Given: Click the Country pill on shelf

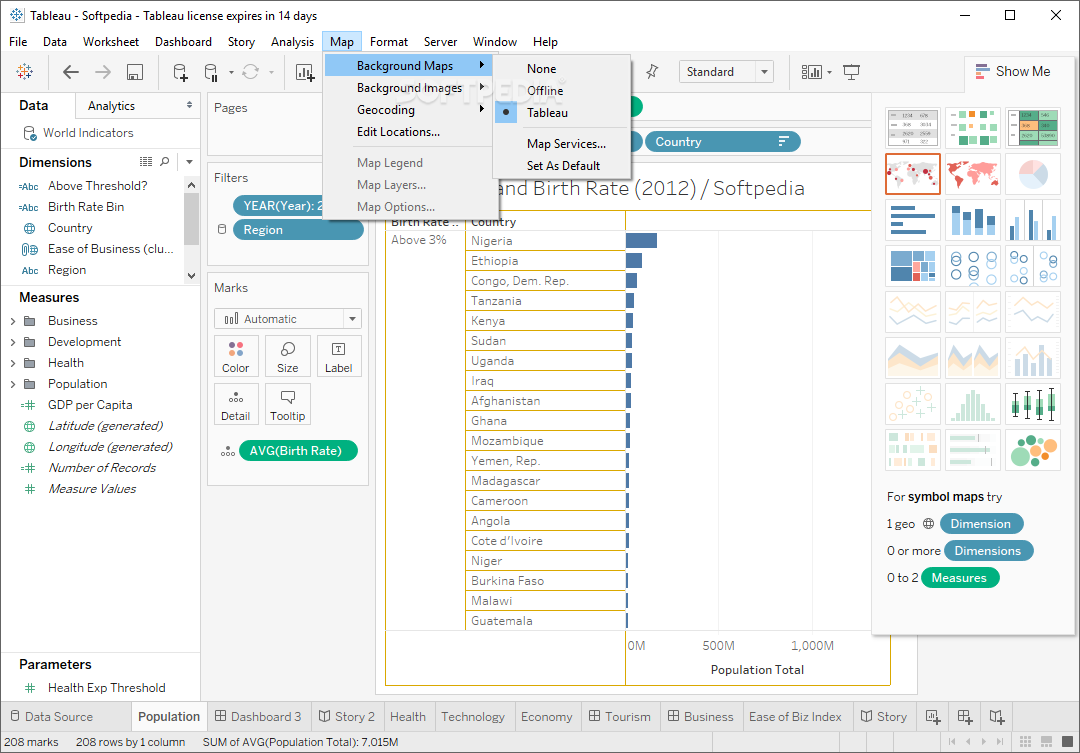Looking at the screenshot, I should [723, 142].
